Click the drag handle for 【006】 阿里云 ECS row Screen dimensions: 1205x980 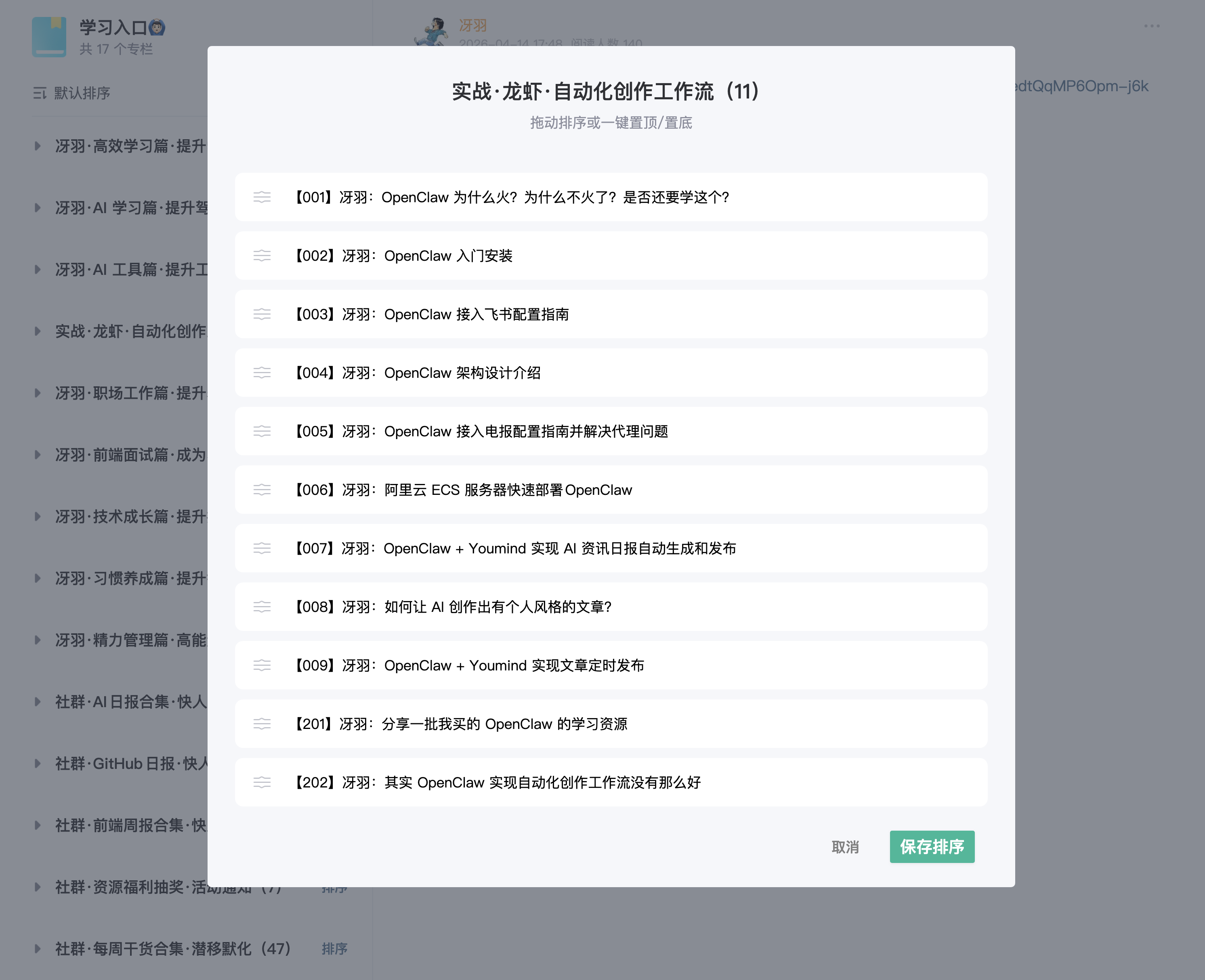tap(262, 490)
